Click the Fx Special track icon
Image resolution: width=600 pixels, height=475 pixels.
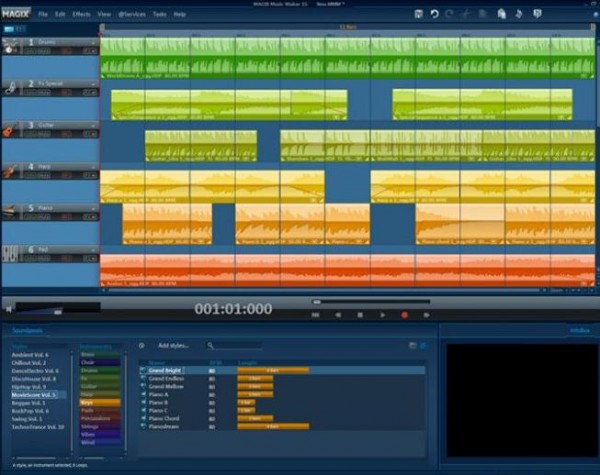click(9, 89)
